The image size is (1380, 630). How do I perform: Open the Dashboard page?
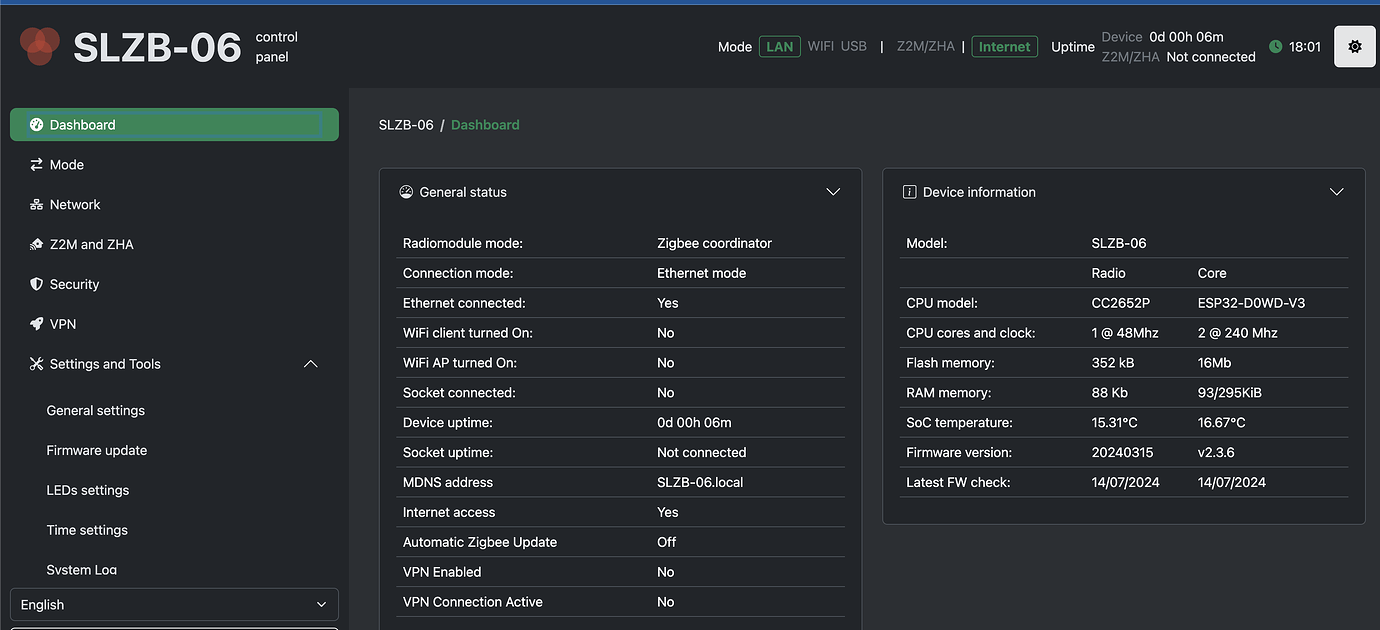pos(174,125)
